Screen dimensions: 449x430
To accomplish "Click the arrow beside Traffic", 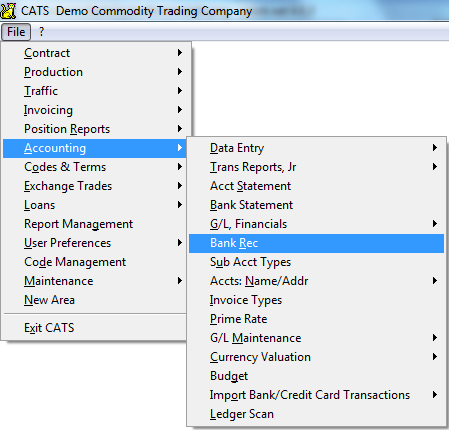I will point(180,91).
